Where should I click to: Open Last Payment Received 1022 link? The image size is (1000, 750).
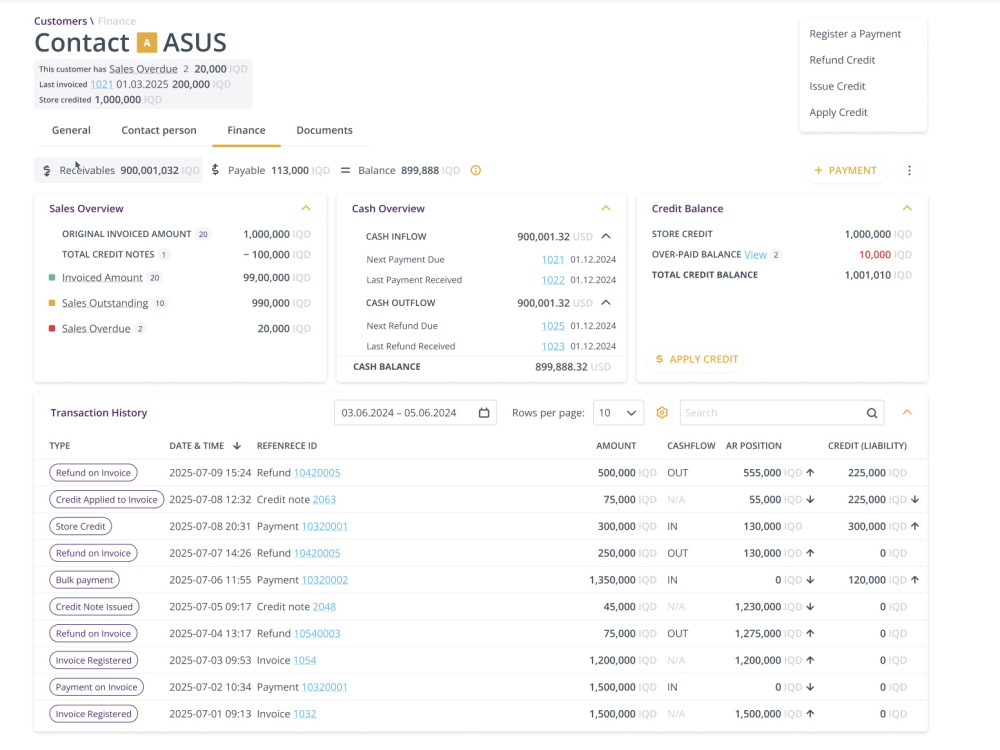coord(553,280)
